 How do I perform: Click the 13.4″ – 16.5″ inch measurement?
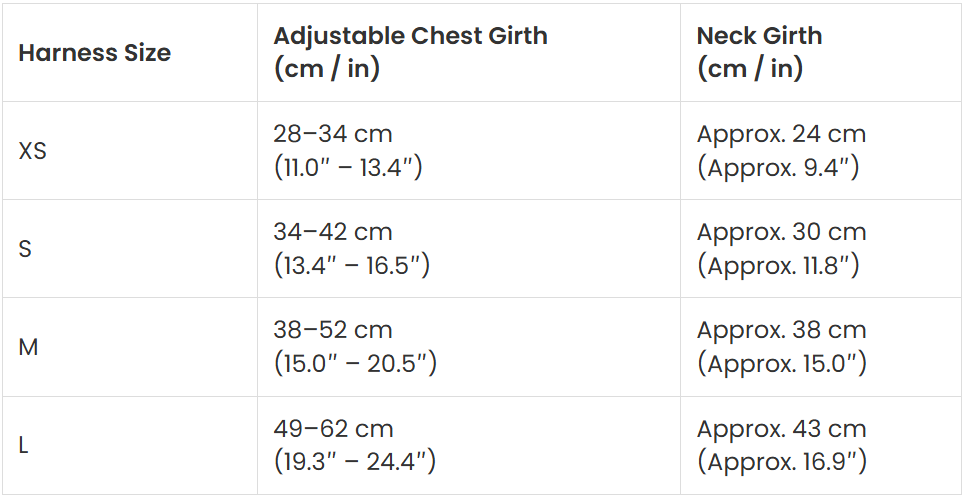[351, 265]
